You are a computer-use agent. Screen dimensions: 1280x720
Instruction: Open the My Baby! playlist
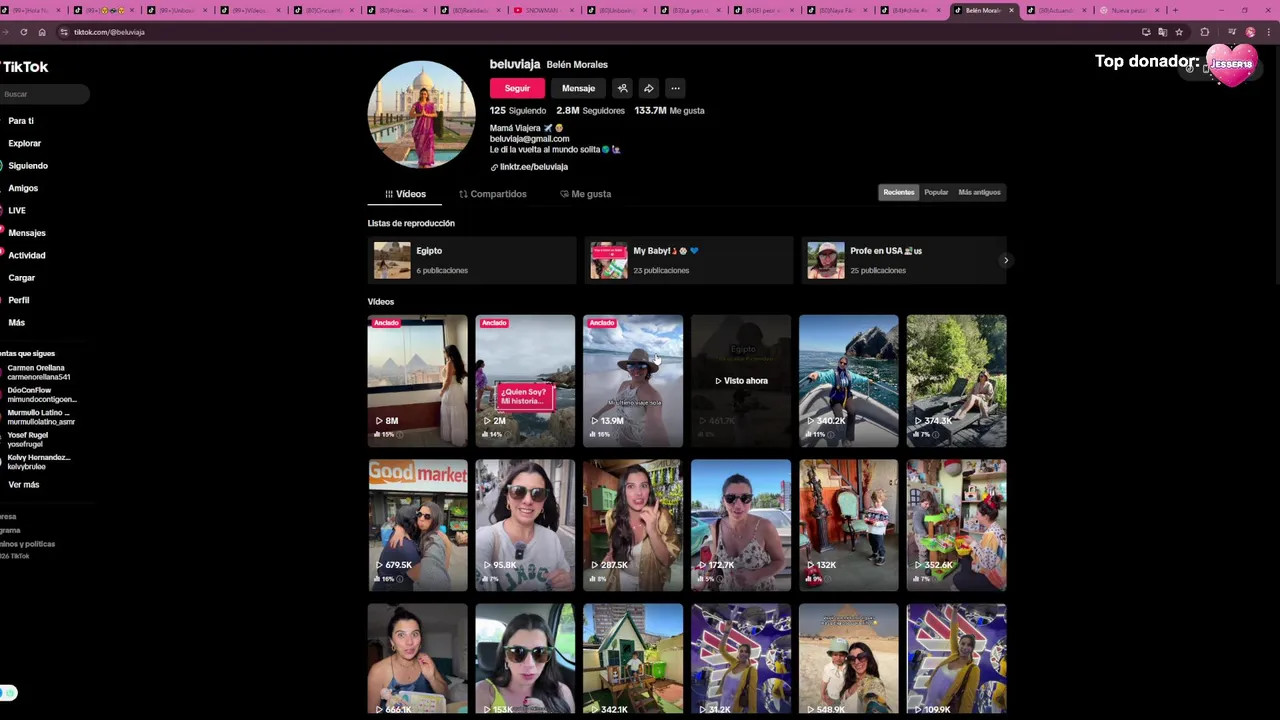point(688,260)
